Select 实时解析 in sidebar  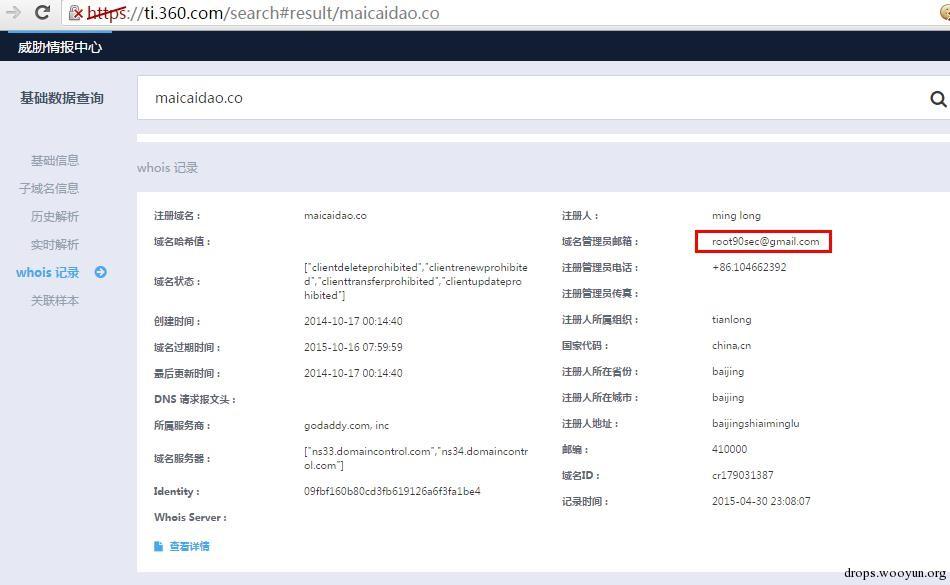tap(55, 245)
